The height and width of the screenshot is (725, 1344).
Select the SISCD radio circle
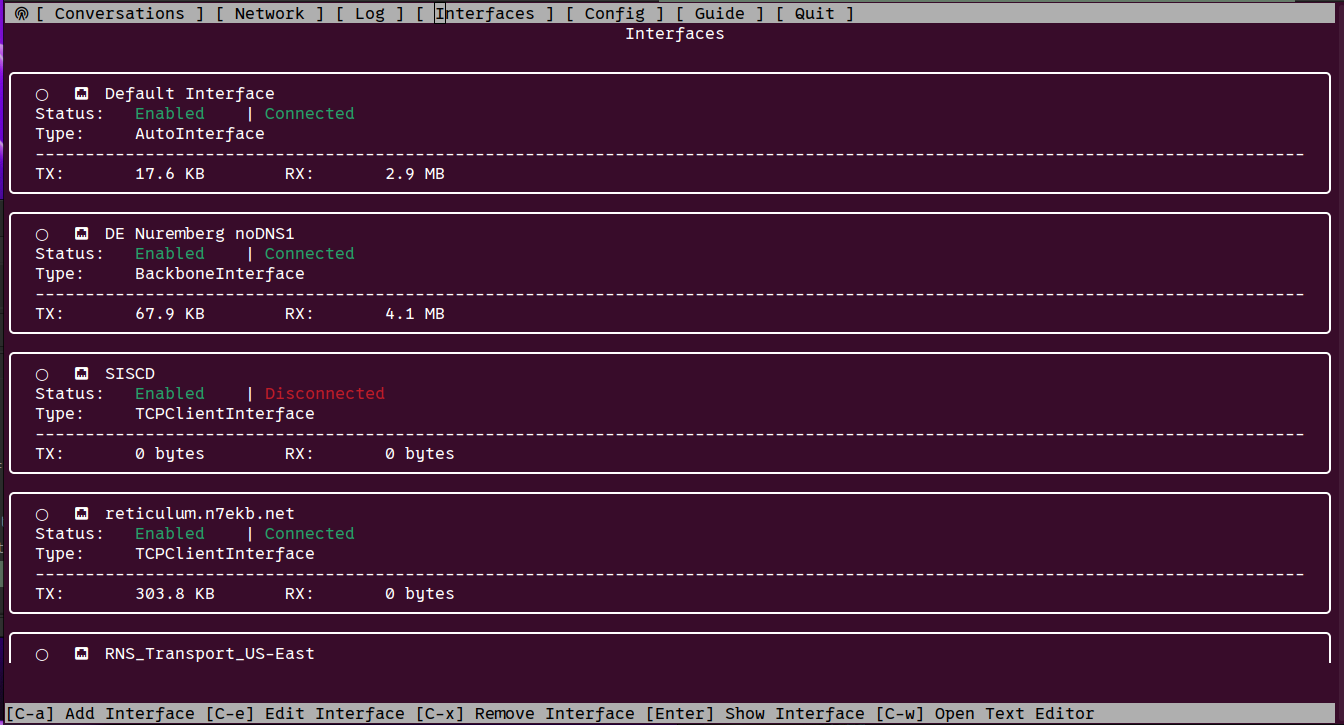coord(42,375)
